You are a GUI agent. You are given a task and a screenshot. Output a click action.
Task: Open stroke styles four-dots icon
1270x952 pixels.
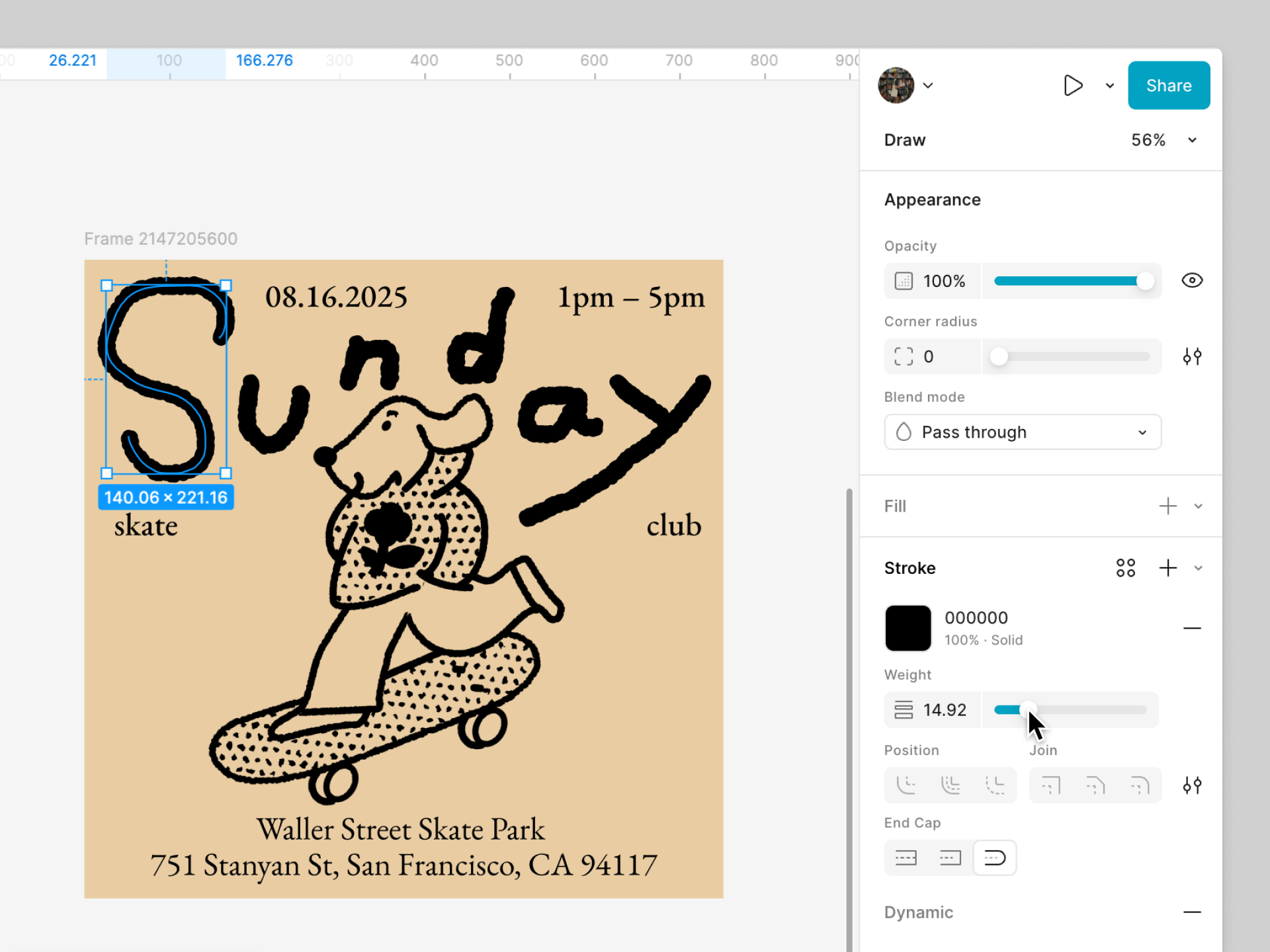1125,568
